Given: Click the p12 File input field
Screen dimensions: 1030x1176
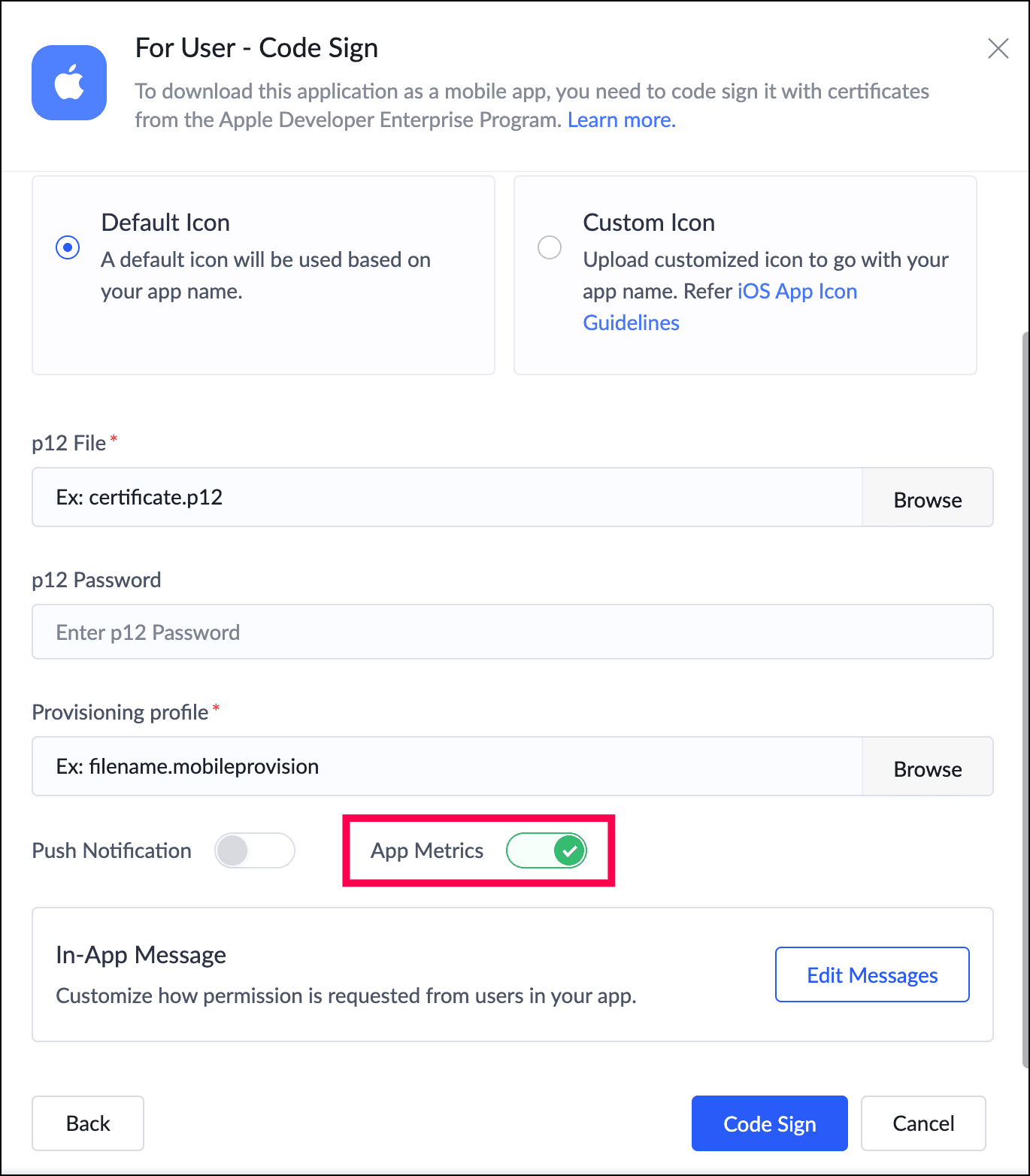Looking at the screenshot, I should coord(447,498).
